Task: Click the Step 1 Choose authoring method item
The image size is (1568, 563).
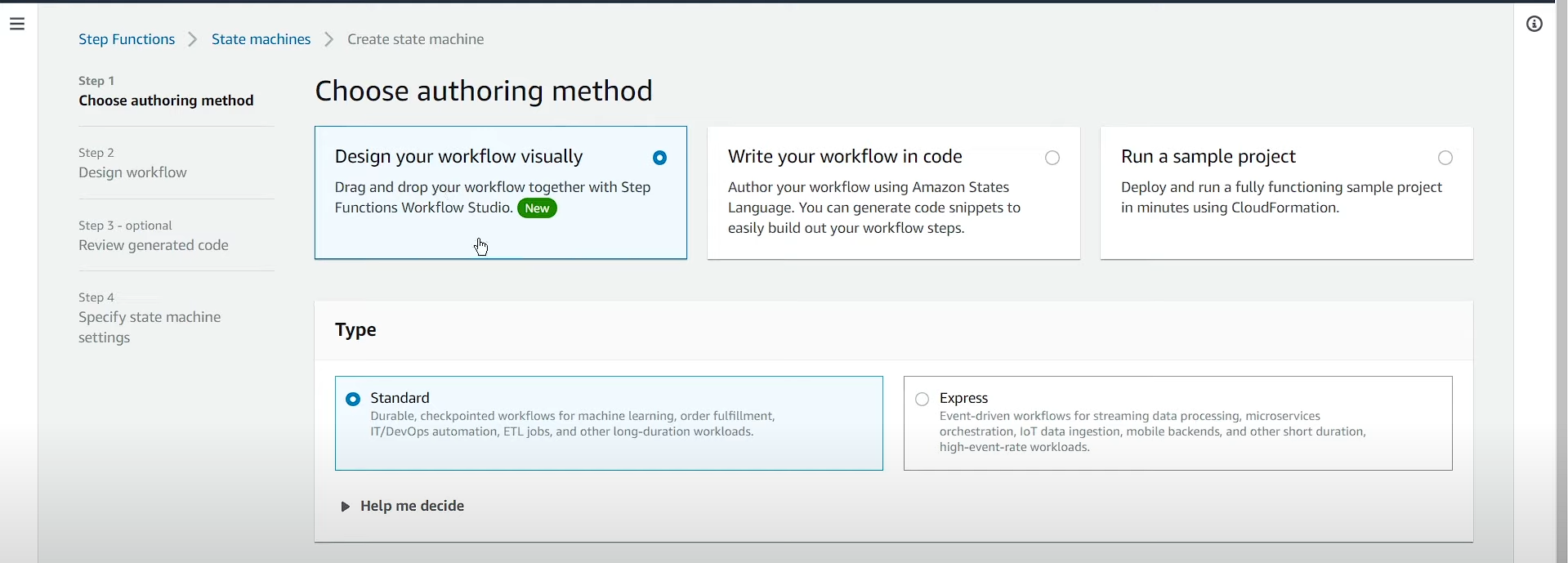Action: click(166, 92)
